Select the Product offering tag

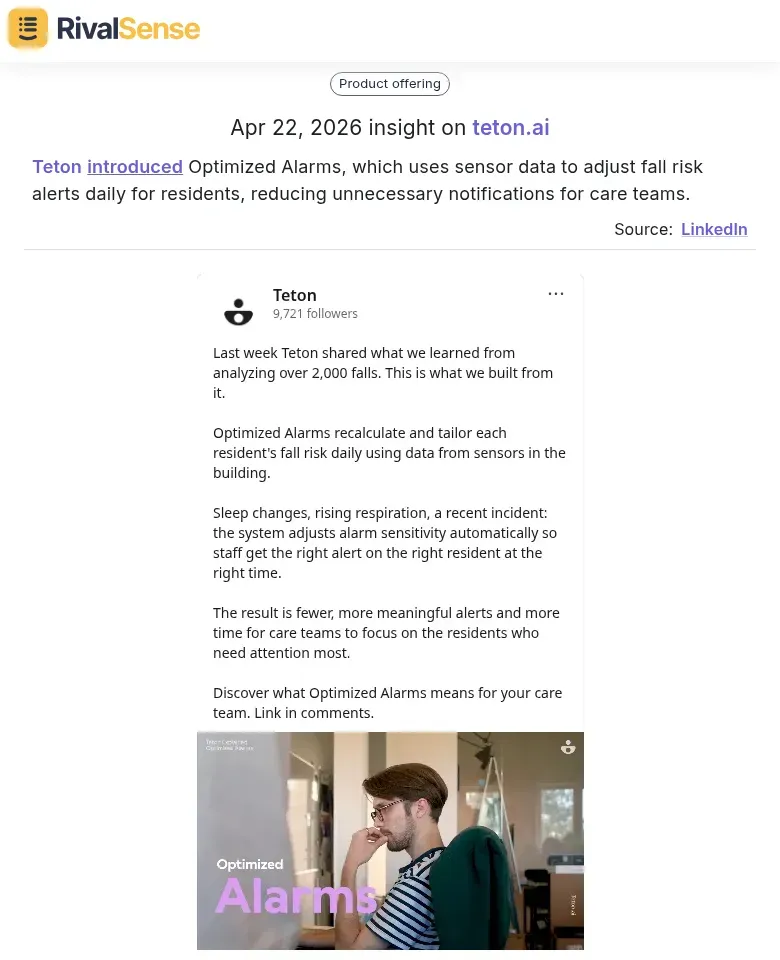(x=390, y=84)
